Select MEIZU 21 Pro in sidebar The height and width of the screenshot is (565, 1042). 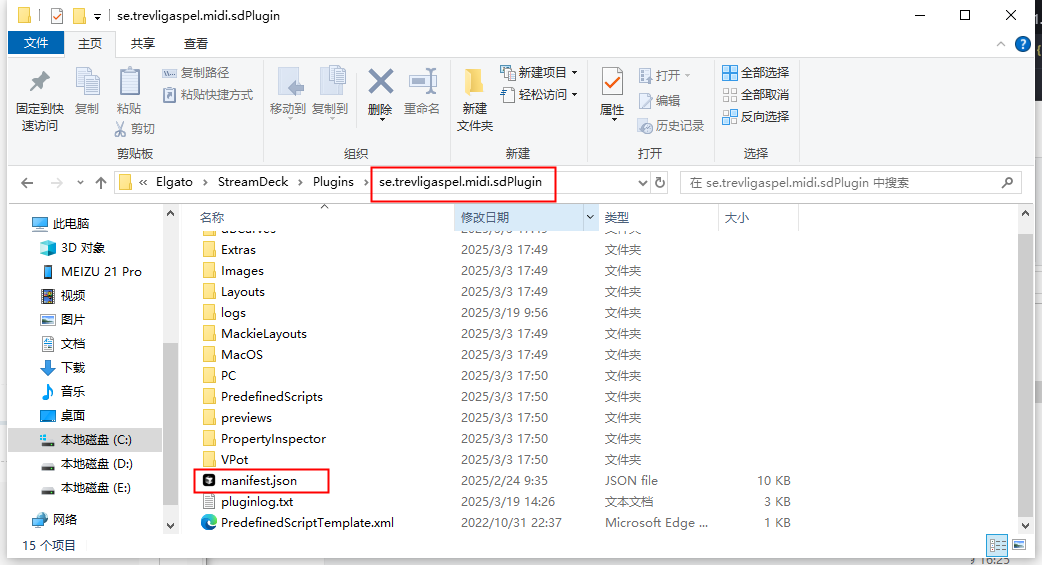pos(92,272)
